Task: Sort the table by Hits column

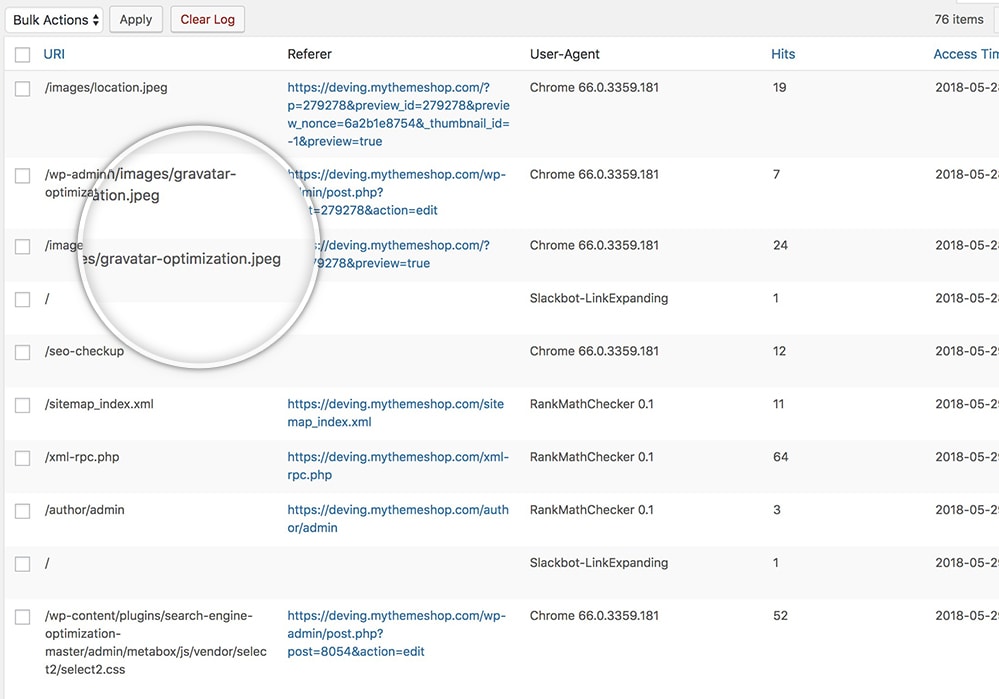Action: coord(783,54)
